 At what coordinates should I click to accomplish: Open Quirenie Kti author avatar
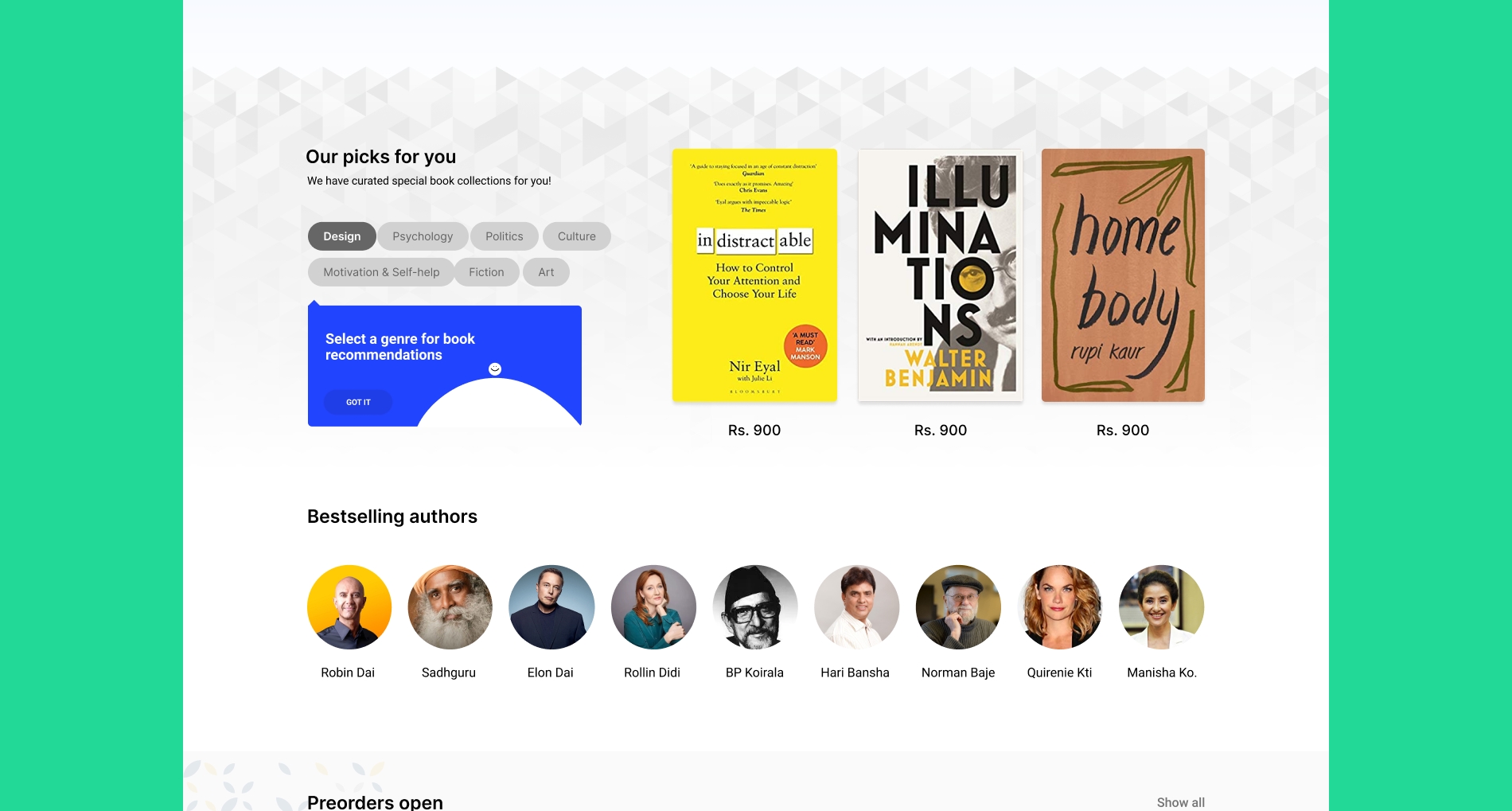tap(1060, 607)
